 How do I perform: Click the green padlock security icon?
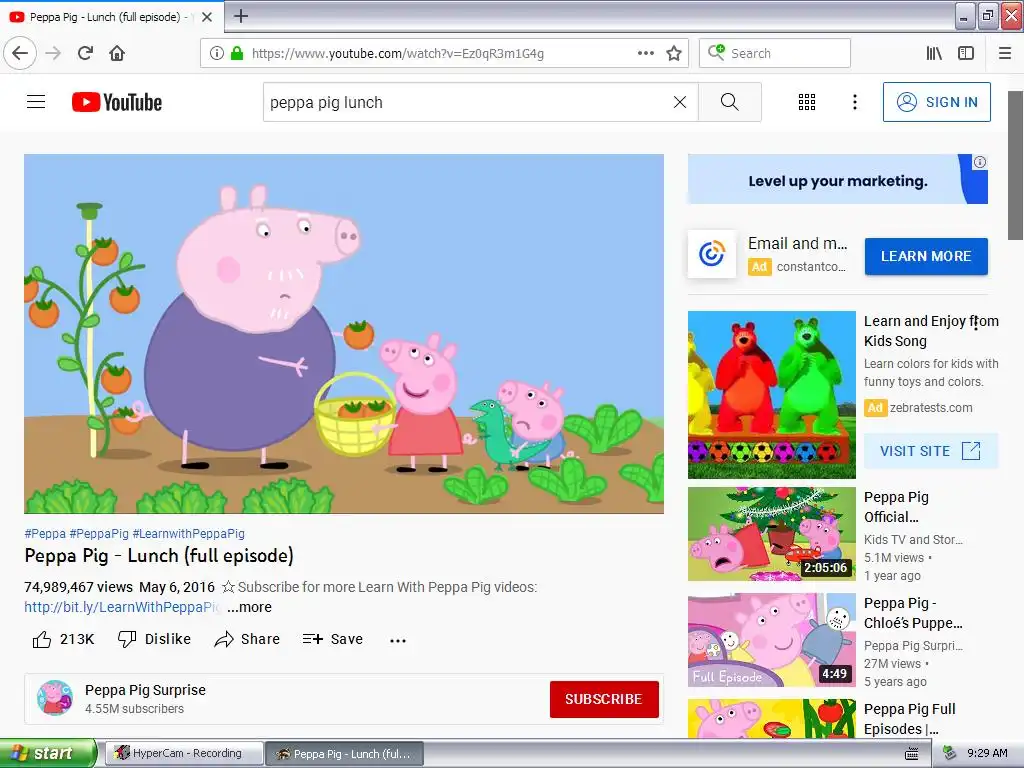(237, 53)
